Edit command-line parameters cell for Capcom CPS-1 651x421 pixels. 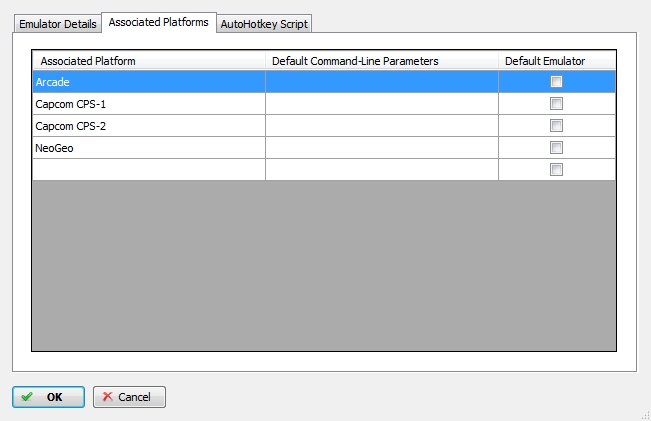point(382,104)
